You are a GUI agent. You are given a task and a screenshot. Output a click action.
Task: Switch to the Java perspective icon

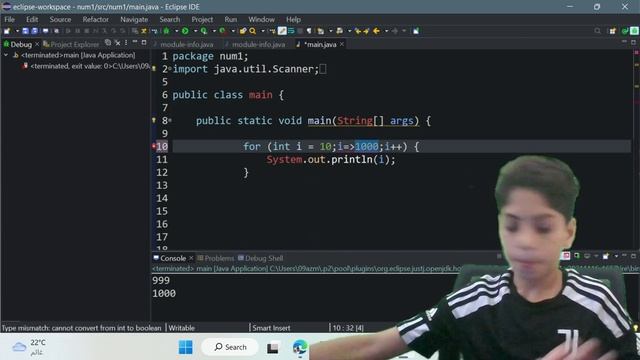pos(625,31)
